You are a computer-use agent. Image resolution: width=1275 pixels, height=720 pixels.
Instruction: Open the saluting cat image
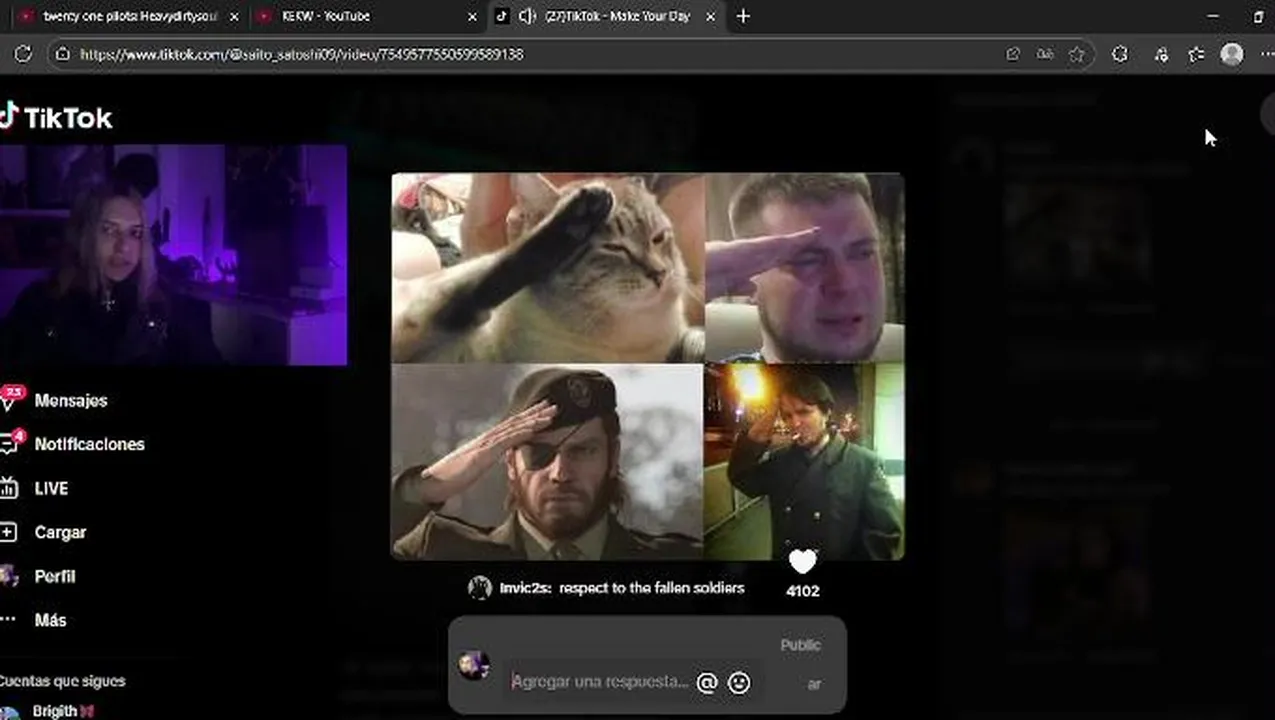548,267
